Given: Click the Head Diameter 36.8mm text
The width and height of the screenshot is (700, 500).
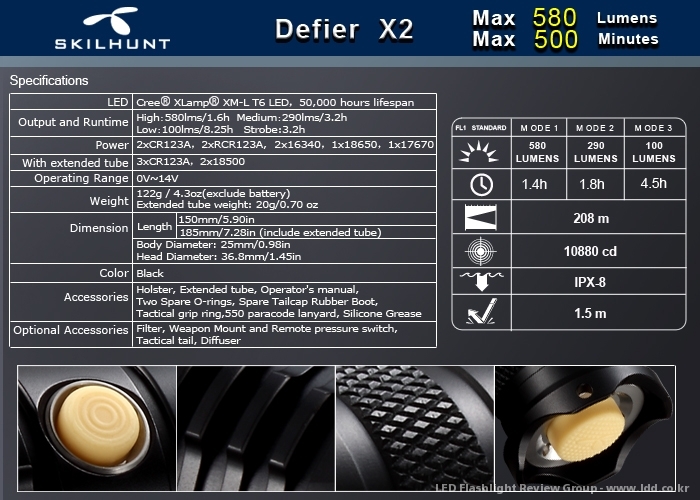Looking at the screenshot, I should (x=219, y=257).
